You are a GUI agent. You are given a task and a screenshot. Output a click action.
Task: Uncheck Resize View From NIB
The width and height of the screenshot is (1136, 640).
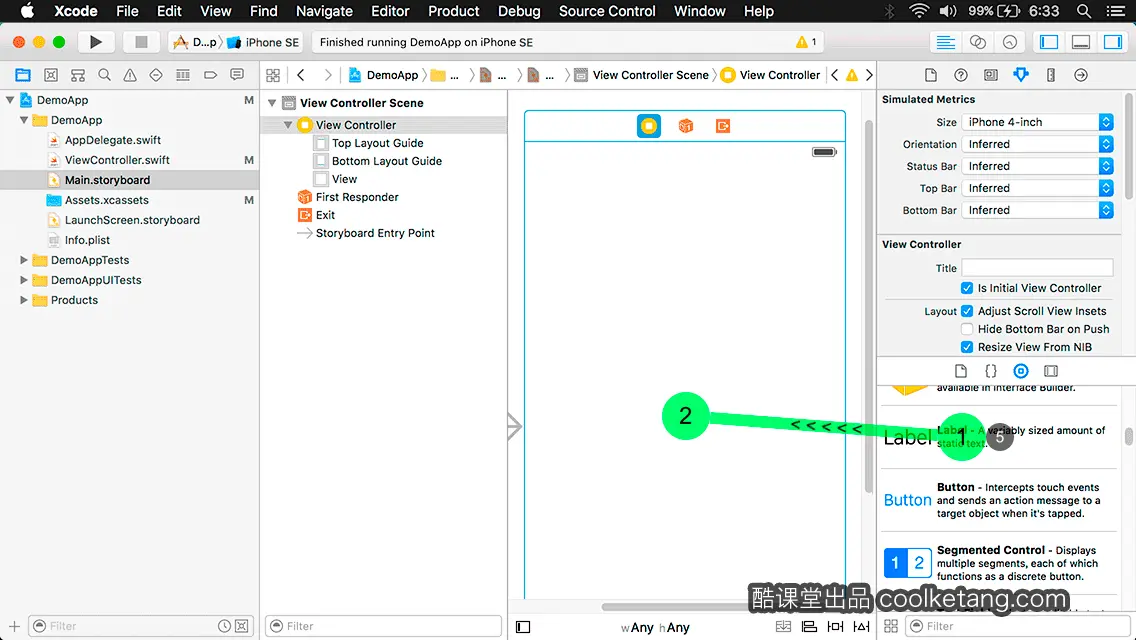tap(966, 347)
